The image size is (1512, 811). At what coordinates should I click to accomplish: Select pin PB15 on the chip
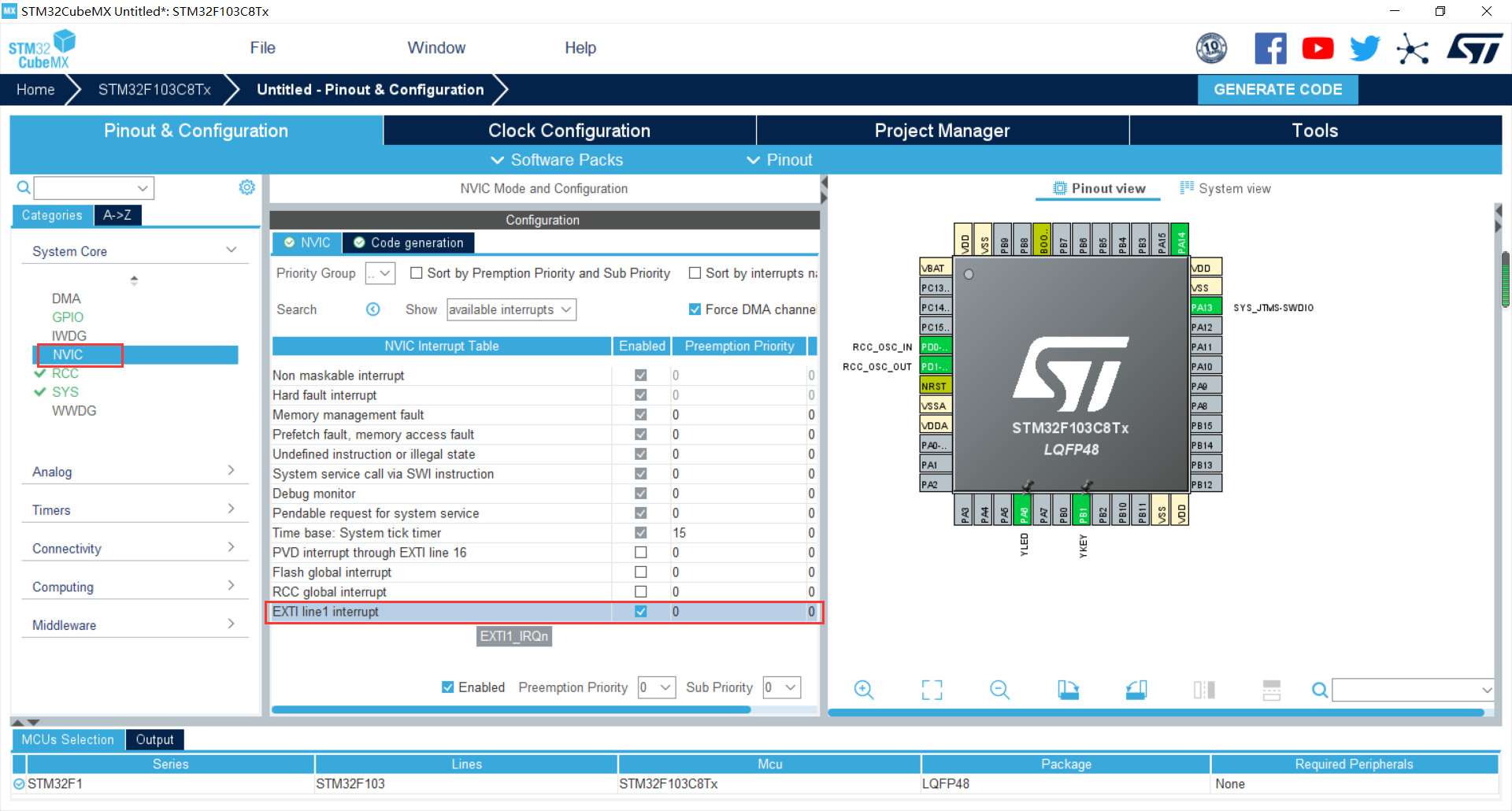click(1206, 425)
